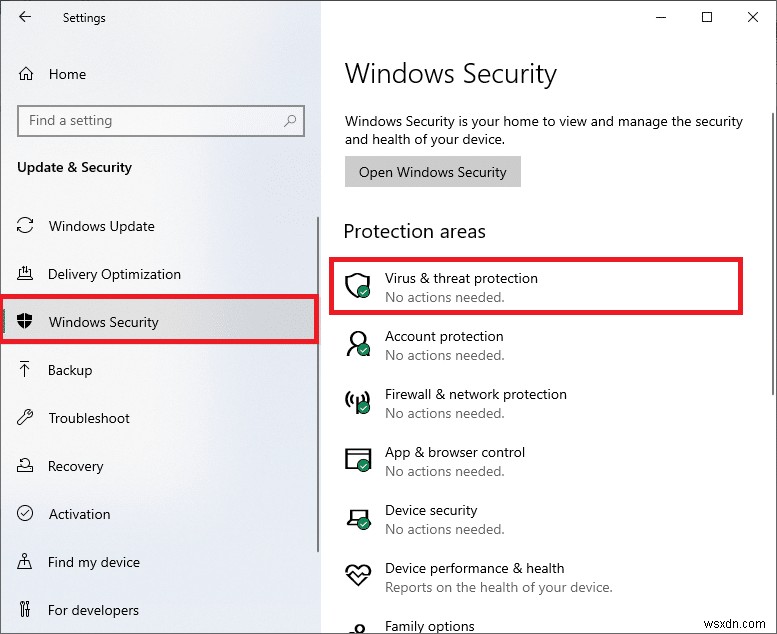Click the Back arrow in Settings header
Screen dimensions: 777x634
pos(25,17)
